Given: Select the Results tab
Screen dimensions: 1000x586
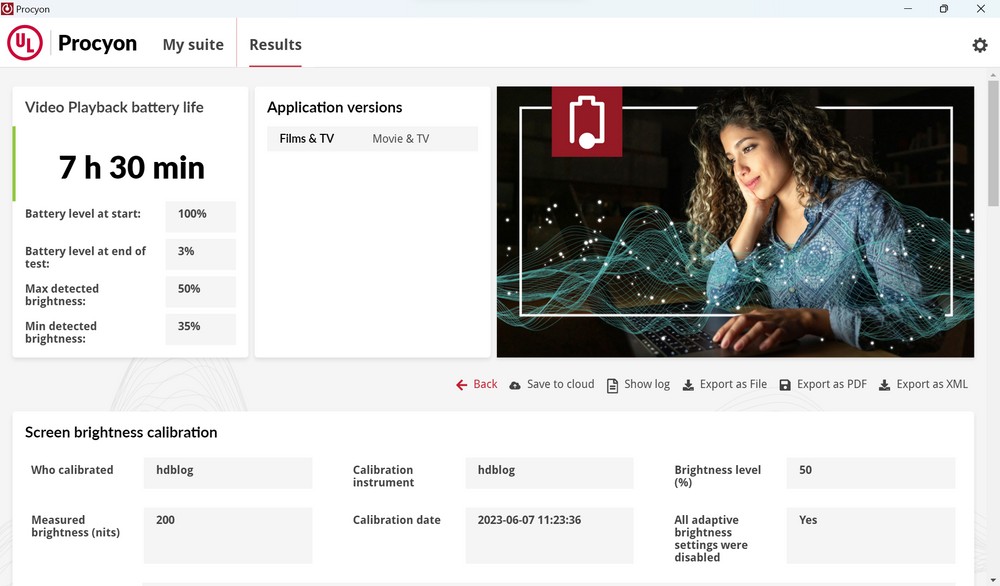Looking at the screenshot, I should pos(275,45).
